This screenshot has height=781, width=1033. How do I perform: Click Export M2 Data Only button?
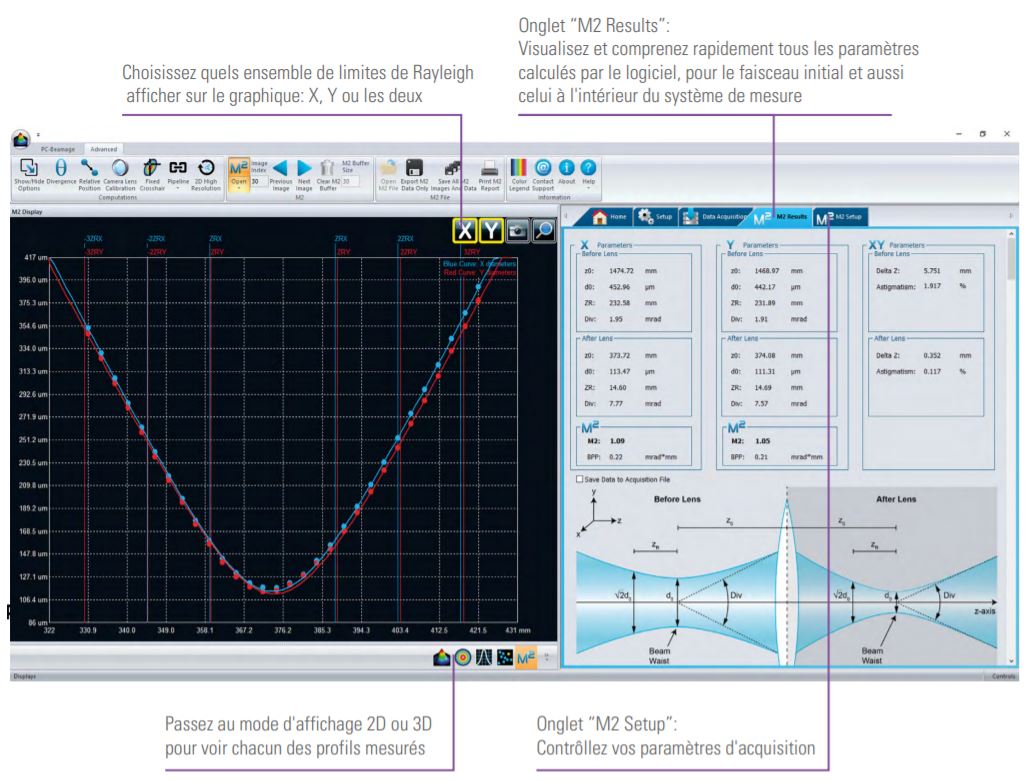(414, 170)
